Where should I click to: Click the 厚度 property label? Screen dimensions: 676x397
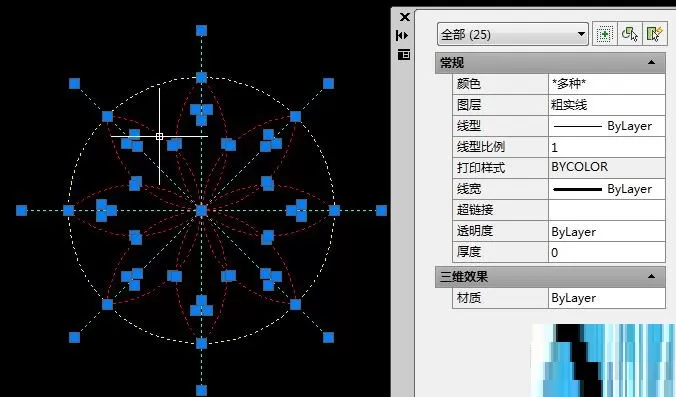(x=469, y=252)
